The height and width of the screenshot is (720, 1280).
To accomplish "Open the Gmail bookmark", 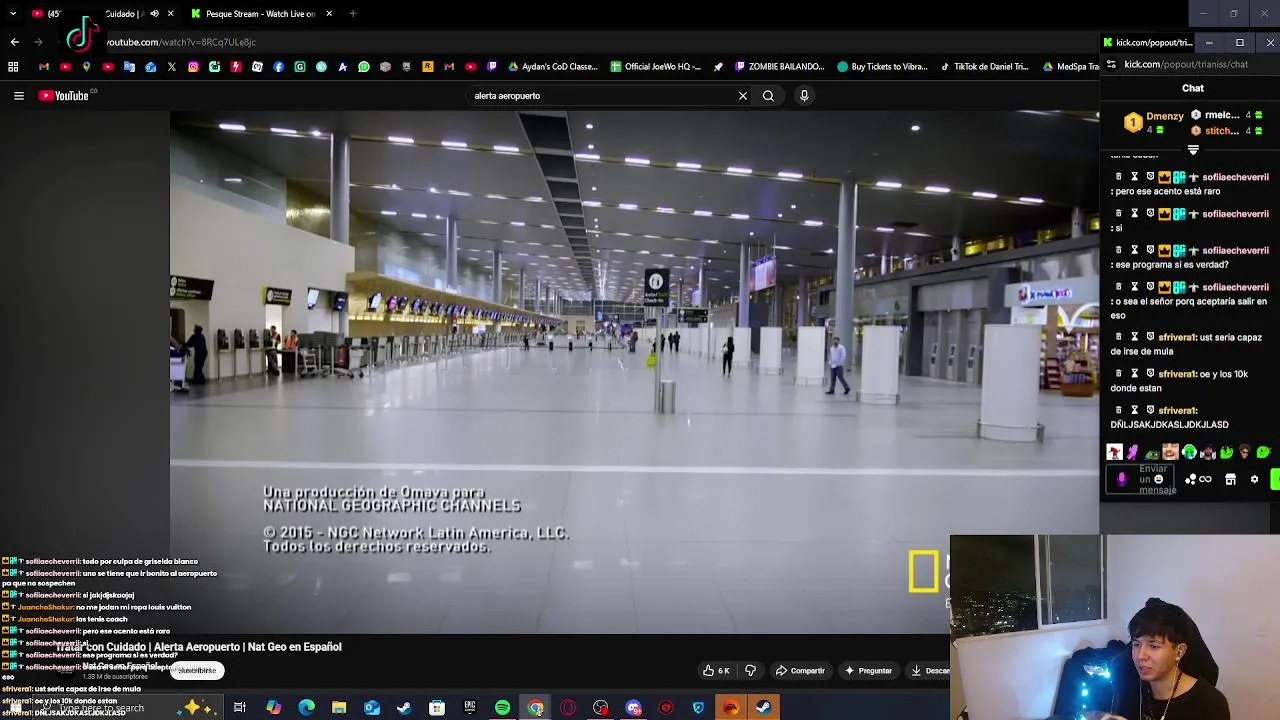I will pos(43,67).
